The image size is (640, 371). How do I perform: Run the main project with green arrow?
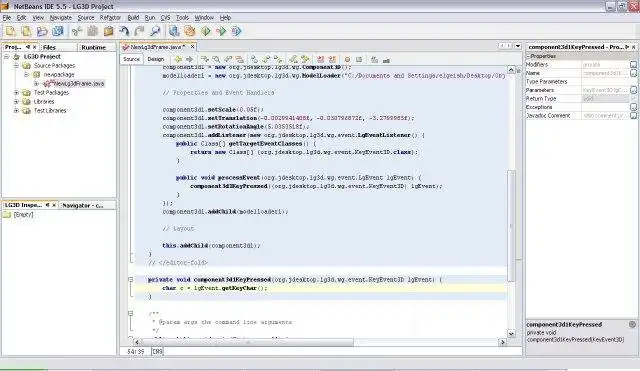tap(206, 31)
